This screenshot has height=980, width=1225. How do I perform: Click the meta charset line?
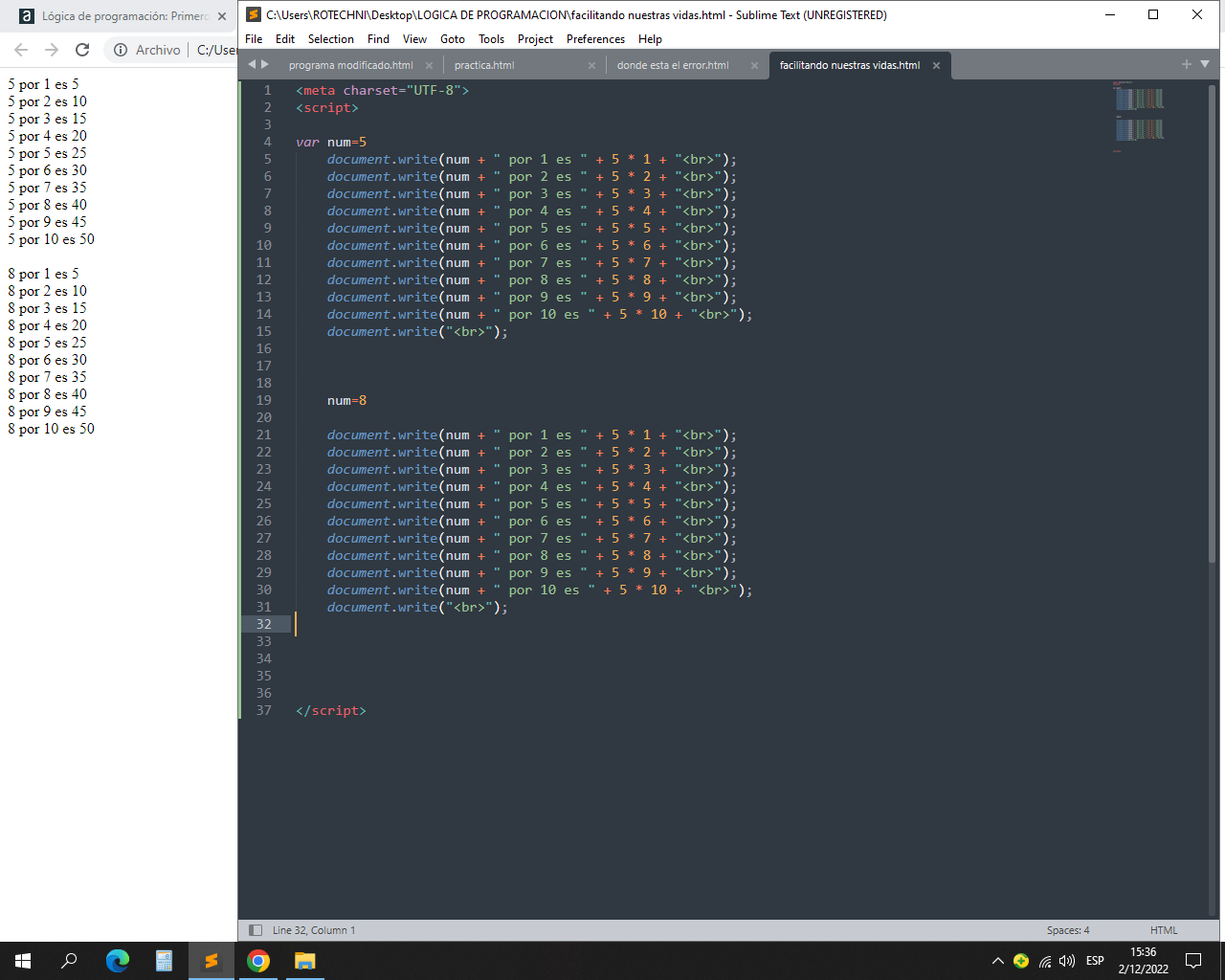point(383,90)
